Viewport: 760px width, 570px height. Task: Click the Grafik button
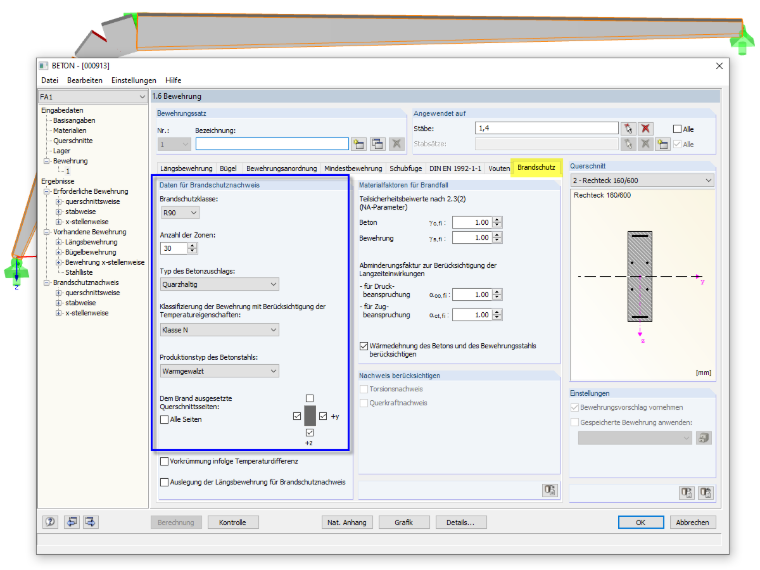click(403, 522)
